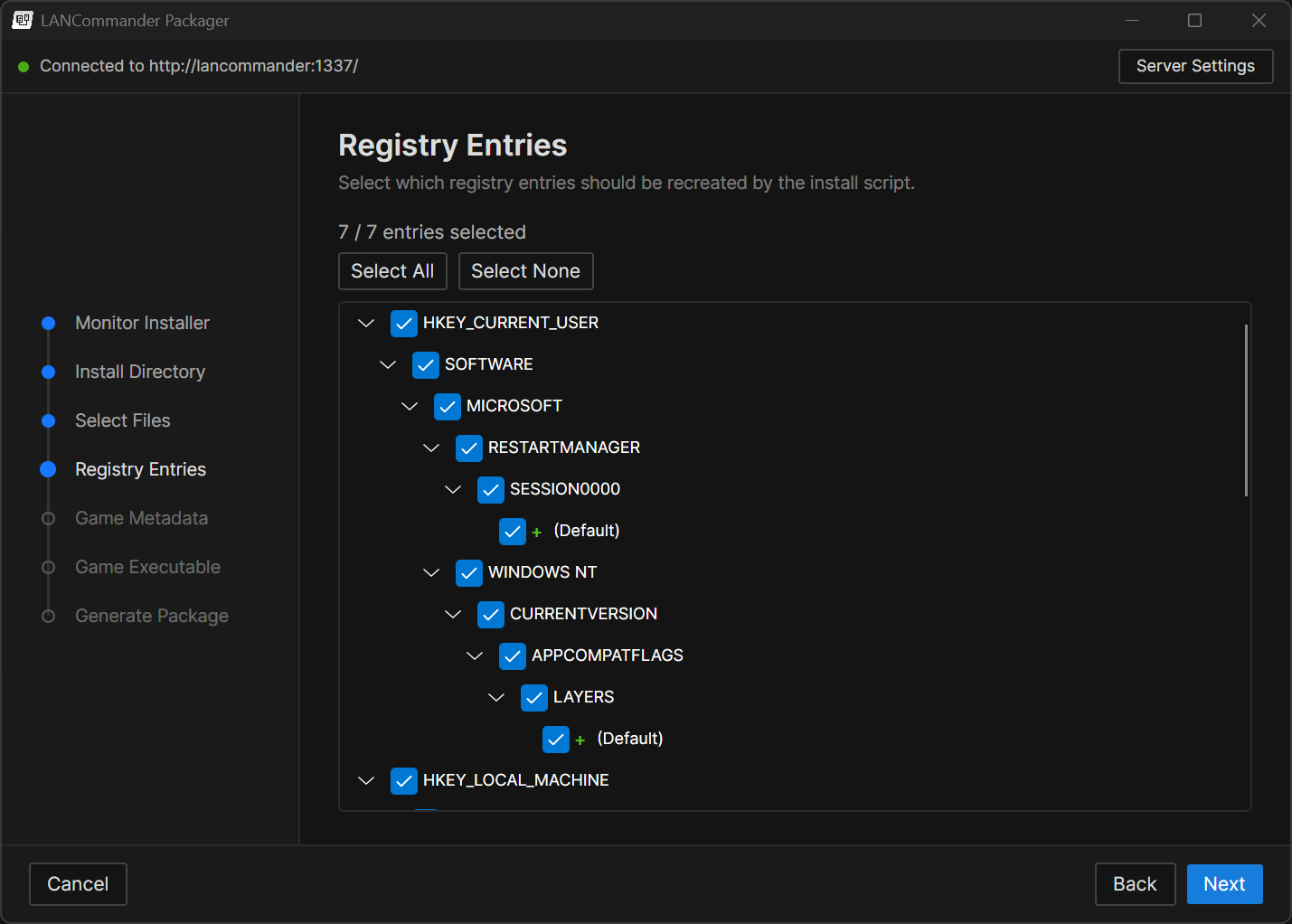This screenshot has width=1292, height=924.
Task: Click the Select None button
Action: (525, 271)
